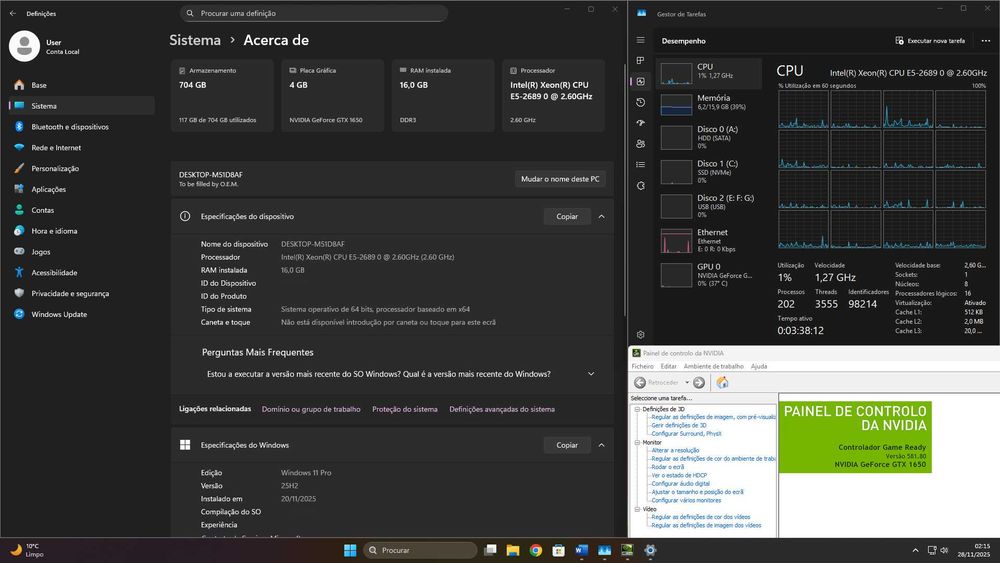
Task: Open Task Manager settings gear
Action: (640, 334)
